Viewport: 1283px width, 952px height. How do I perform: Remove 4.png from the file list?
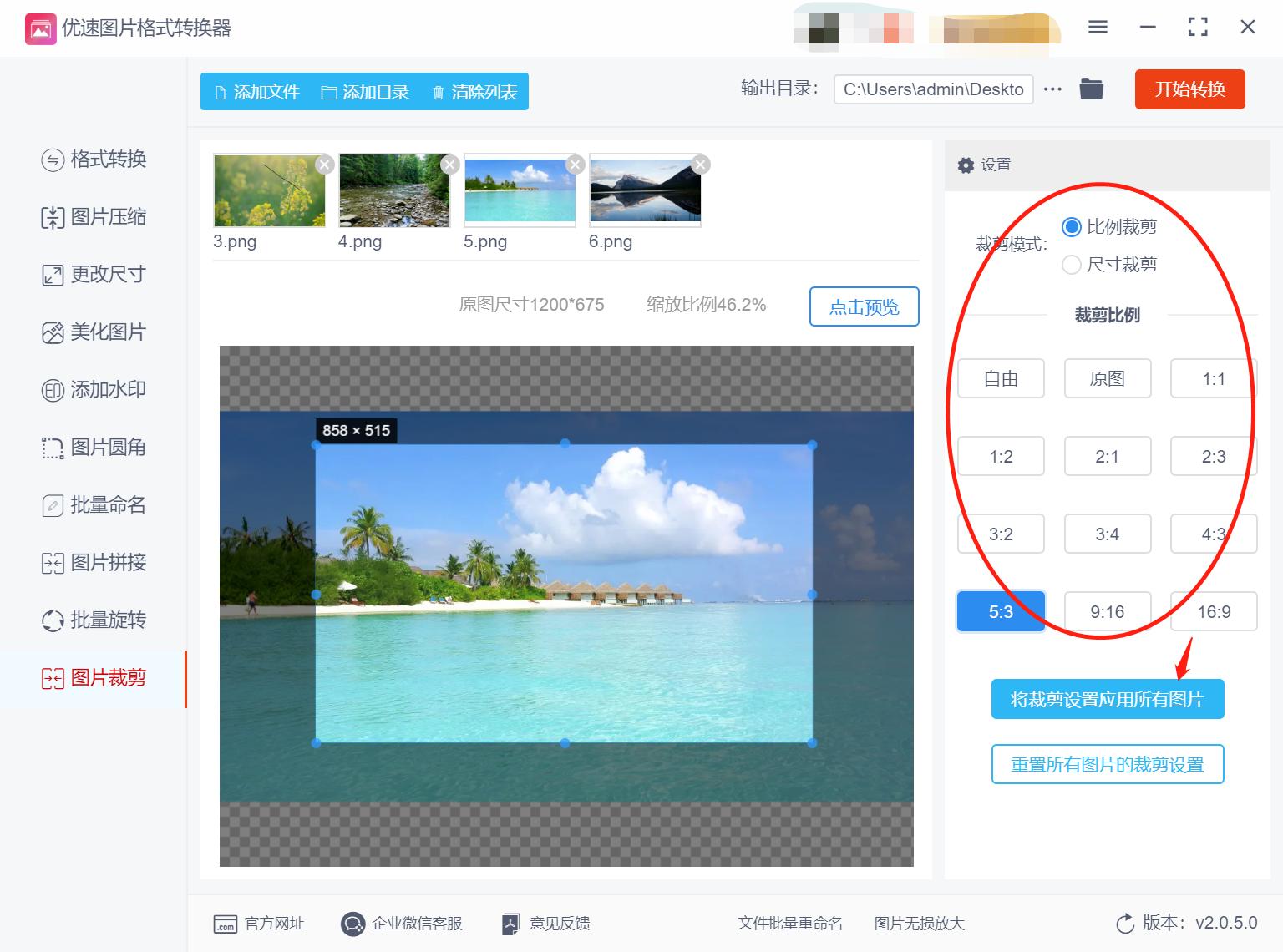click(450, 165)
